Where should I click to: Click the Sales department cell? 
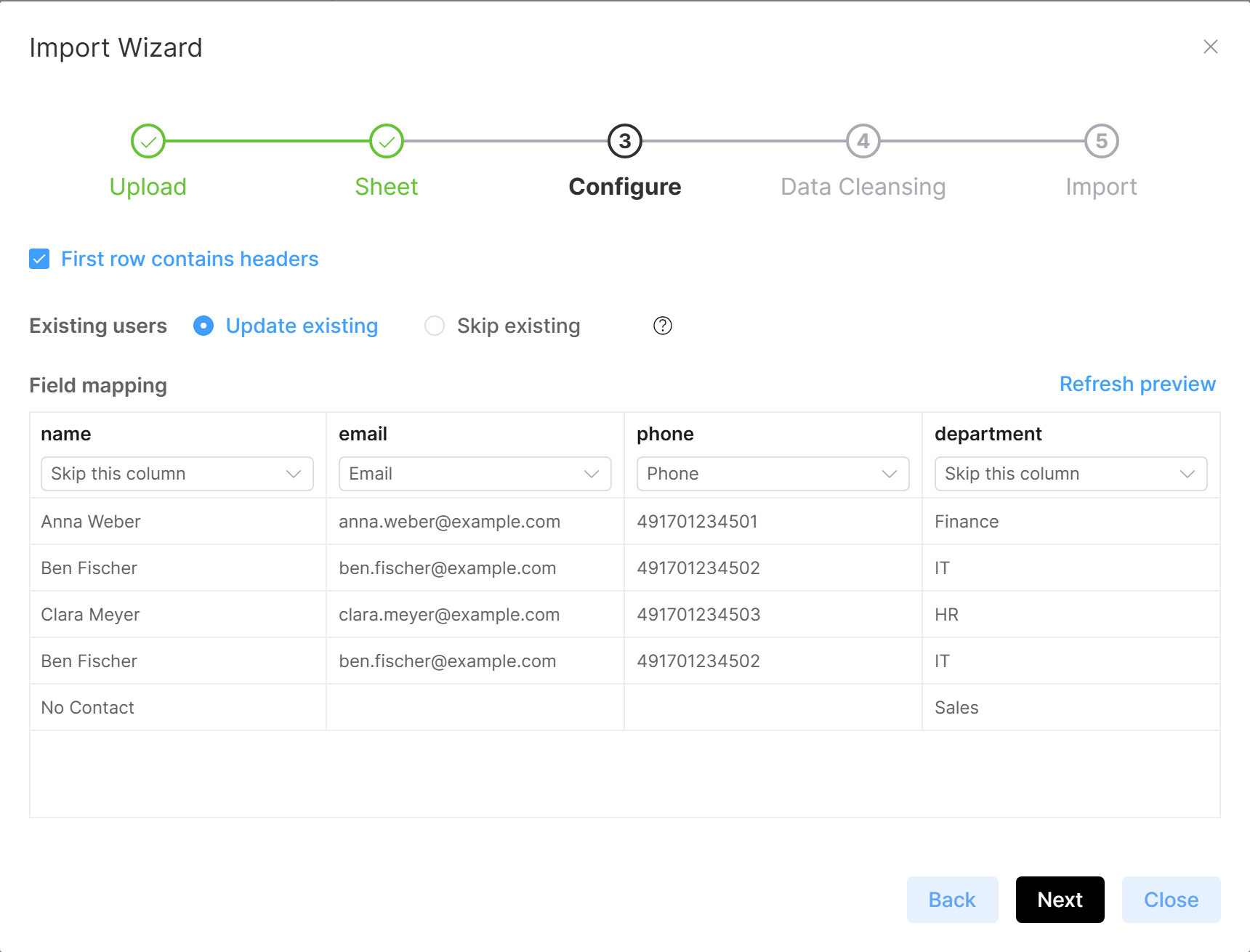click(1071, 708)
